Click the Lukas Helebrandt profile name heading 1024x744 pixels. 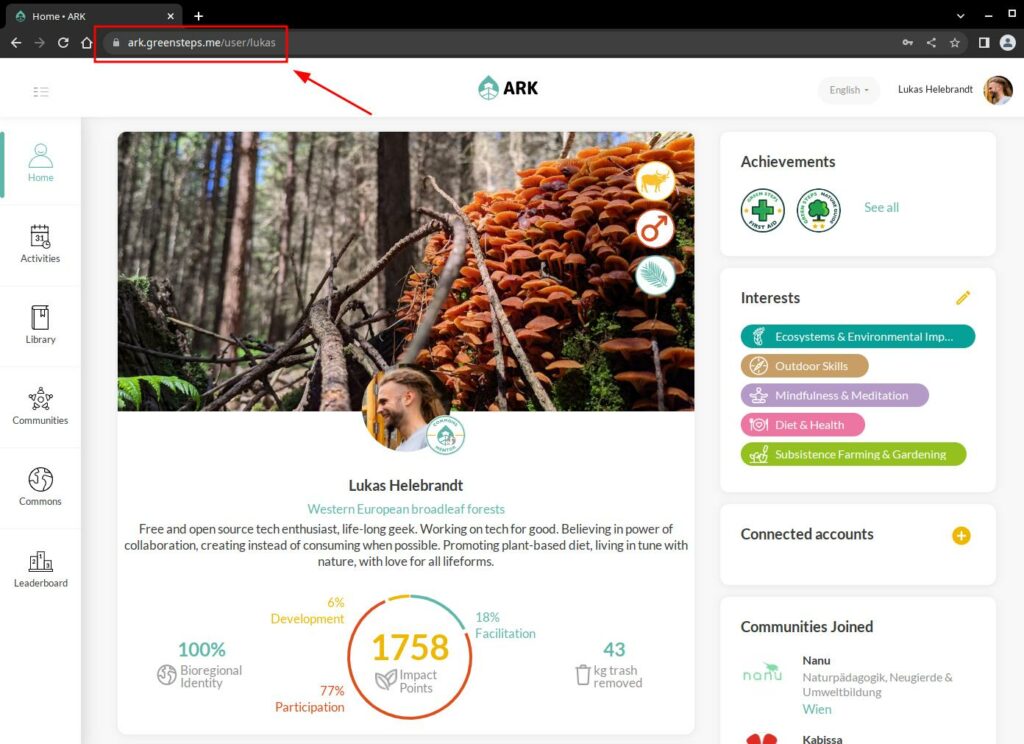[406, 485]
